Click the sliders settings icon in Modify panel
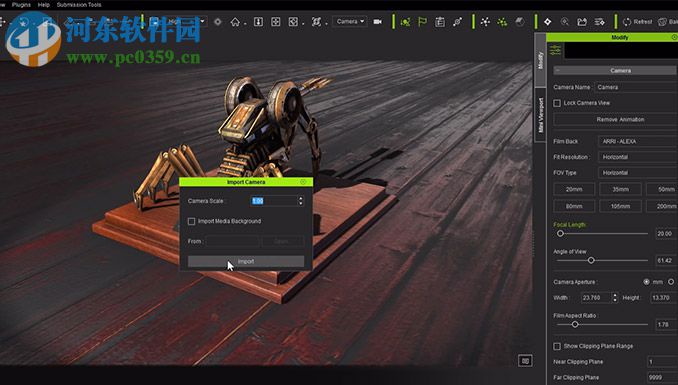678x385 pixels. [556, 51]
